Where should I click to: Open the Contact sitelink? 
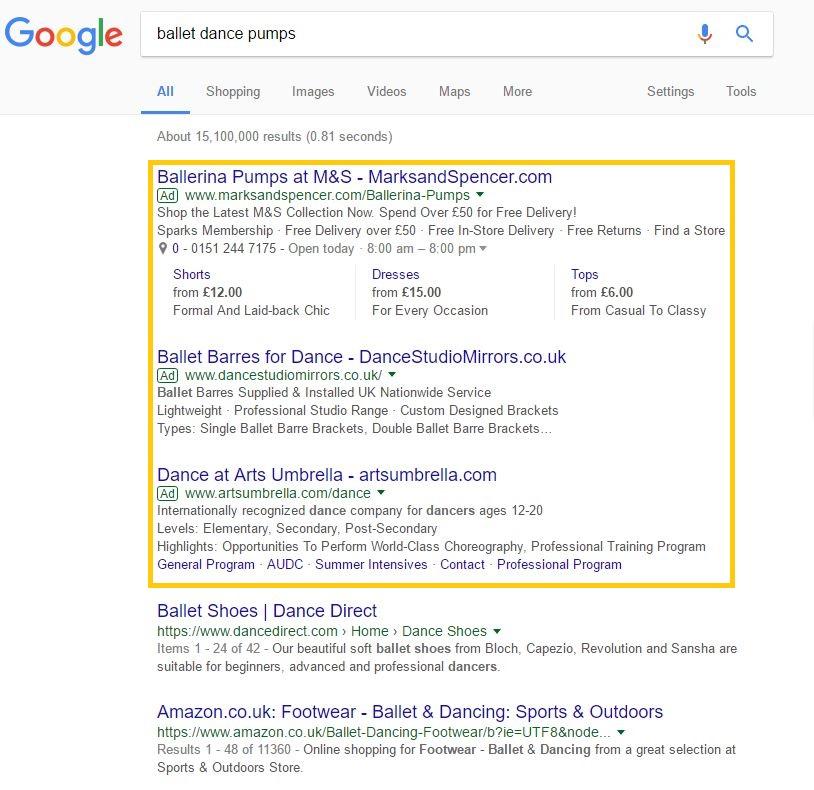click(462, 564)
